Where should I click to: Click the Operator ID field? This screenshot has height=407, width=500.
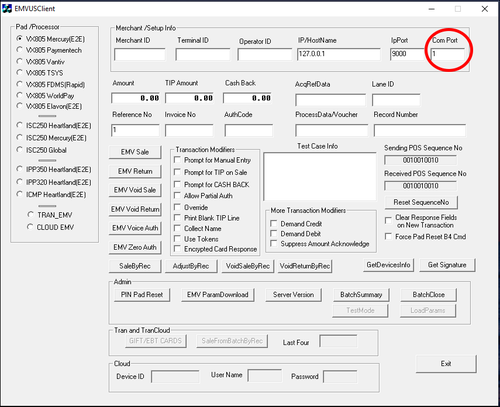coord(265,54)
